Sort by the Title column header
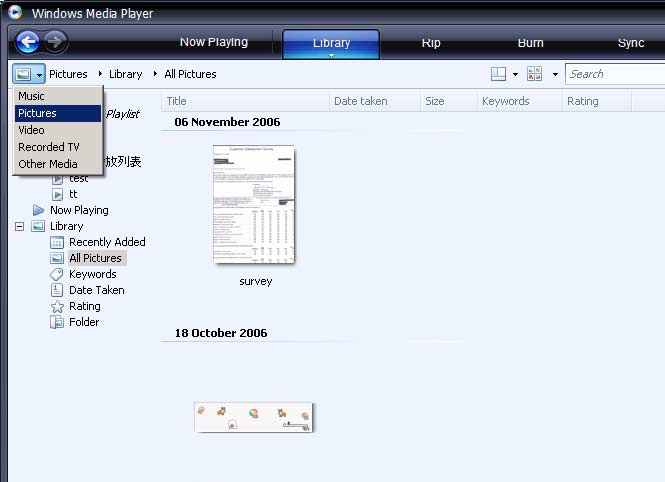 (245, 101)
